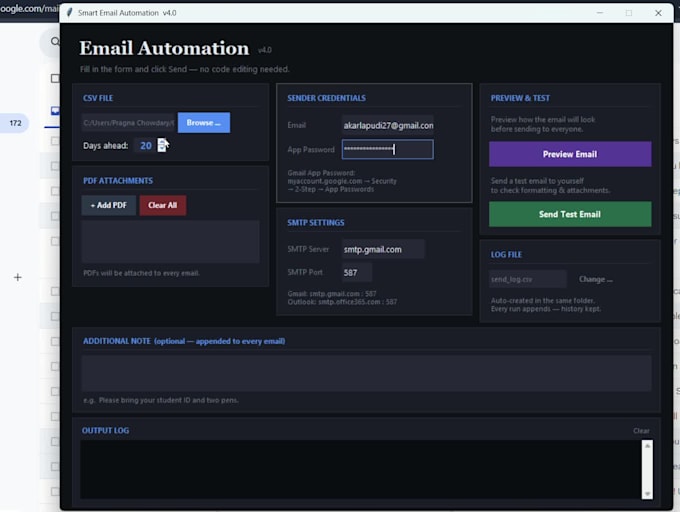
Task: Click the red Clear All button
Action: point(163,205)
